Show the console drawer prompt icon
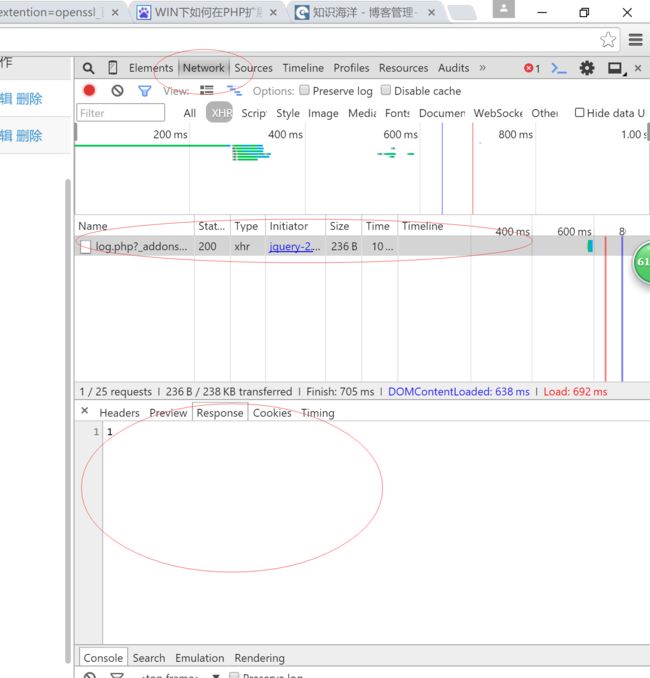This screenshot has height=678, width=650. (559, 68)
